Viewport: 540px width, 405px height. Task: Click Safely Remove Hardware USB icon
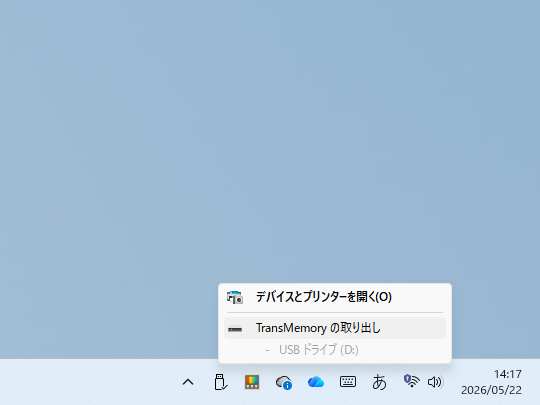[x=220, y=382]
